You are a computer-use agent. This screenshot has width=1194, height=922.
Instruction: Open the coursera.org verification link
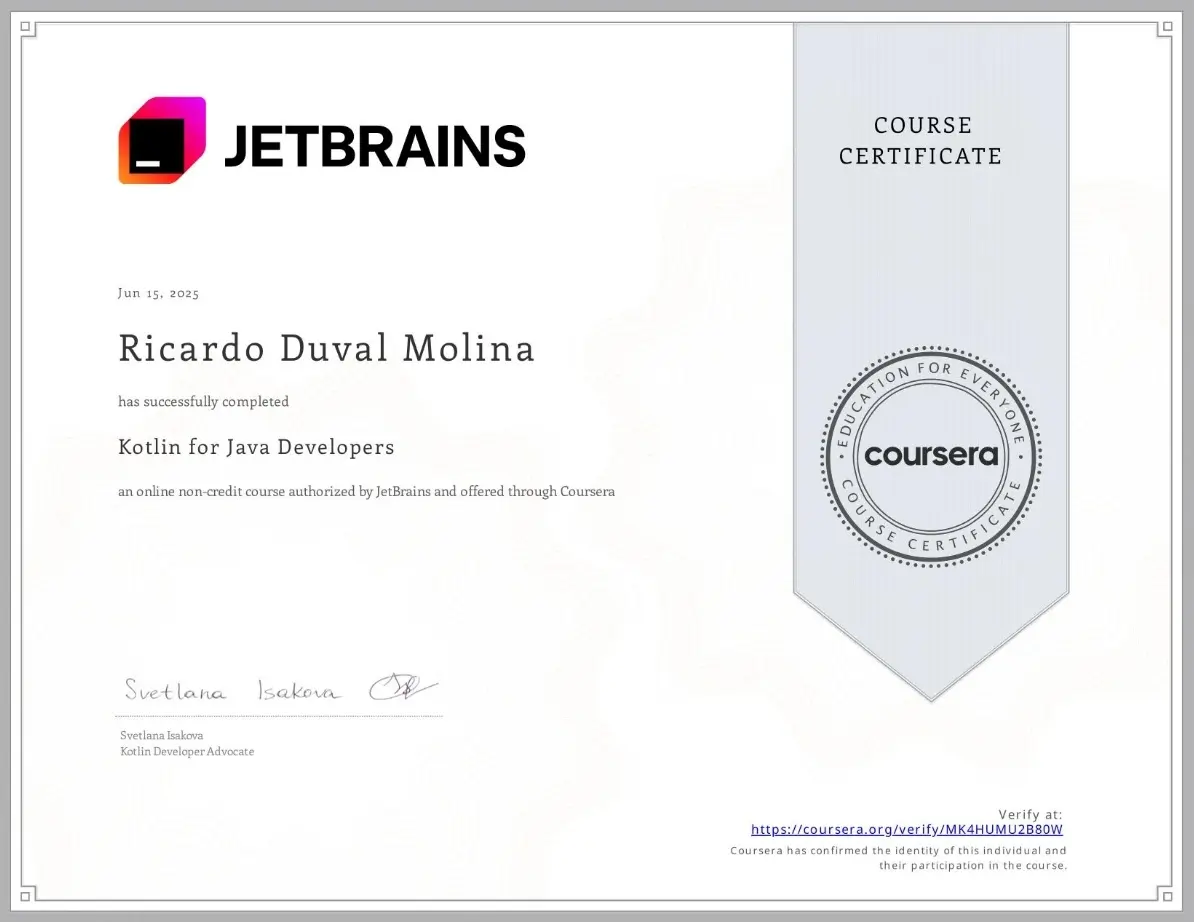[x=906, y=830]
